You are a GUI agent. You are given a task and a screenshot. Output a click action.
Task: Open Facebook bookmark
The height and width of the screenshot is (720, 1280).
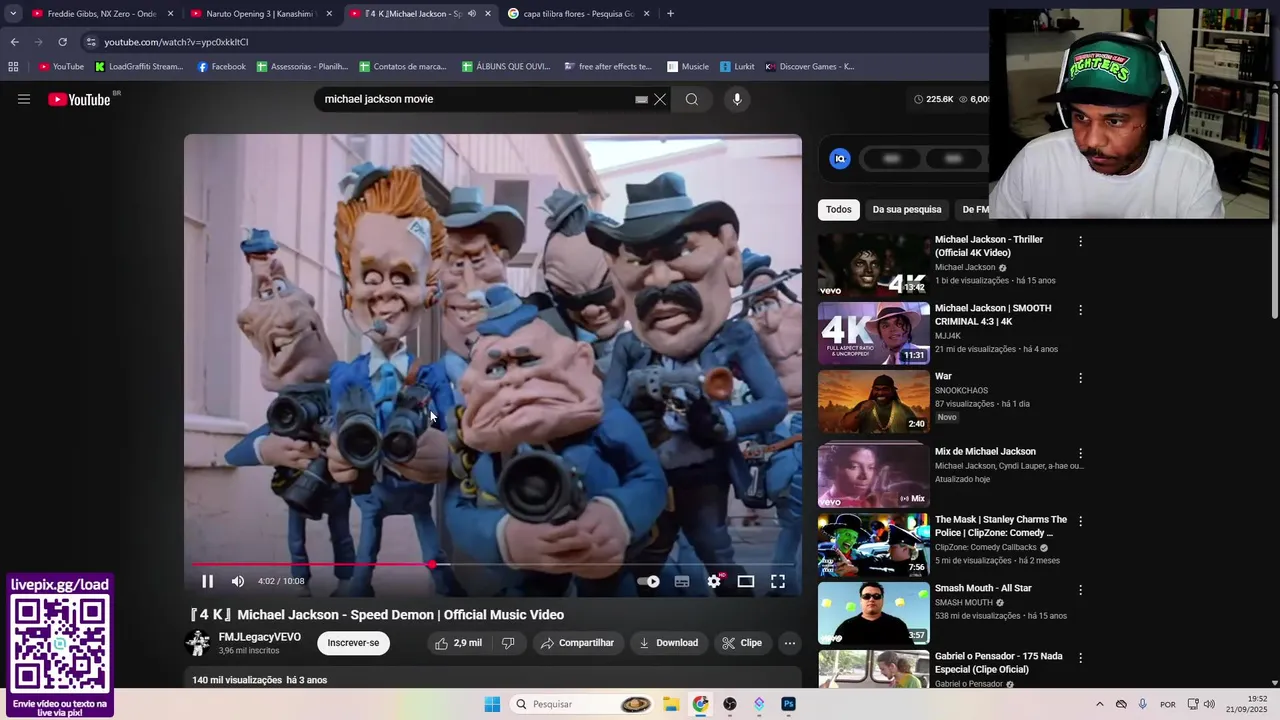pyautogui.click(x=222, y=67)
